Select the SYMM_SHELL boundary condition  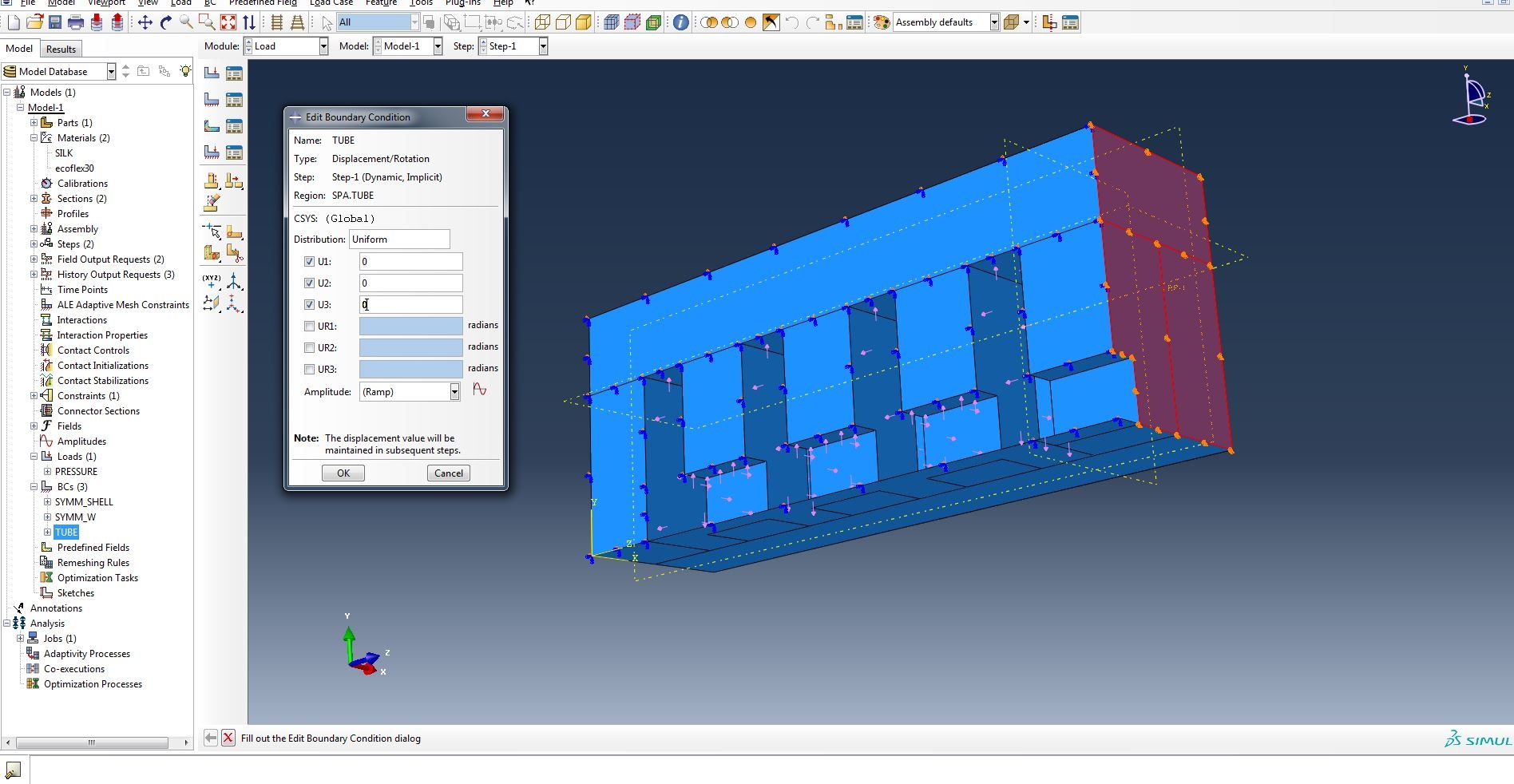tap(84, 502)
